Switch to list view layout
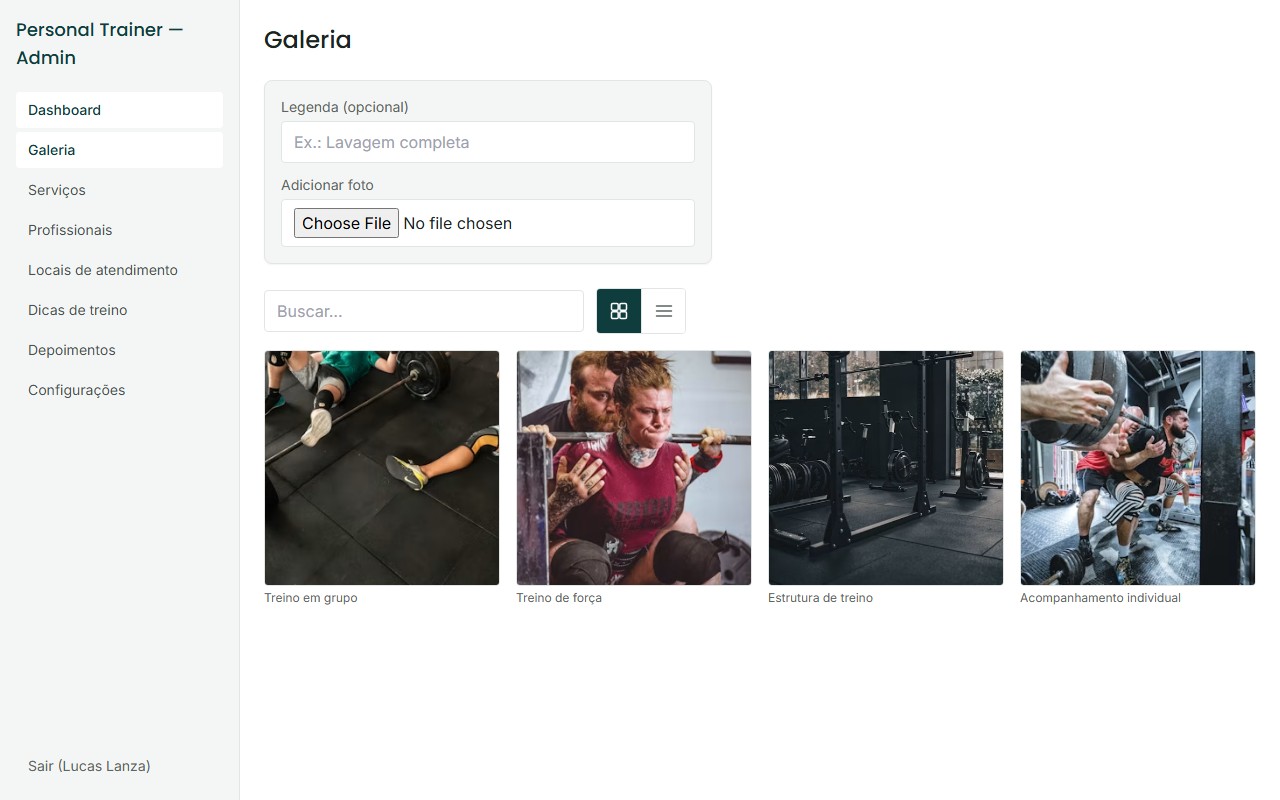Screen dimensions: 1280x800 (x=664, y=311)
